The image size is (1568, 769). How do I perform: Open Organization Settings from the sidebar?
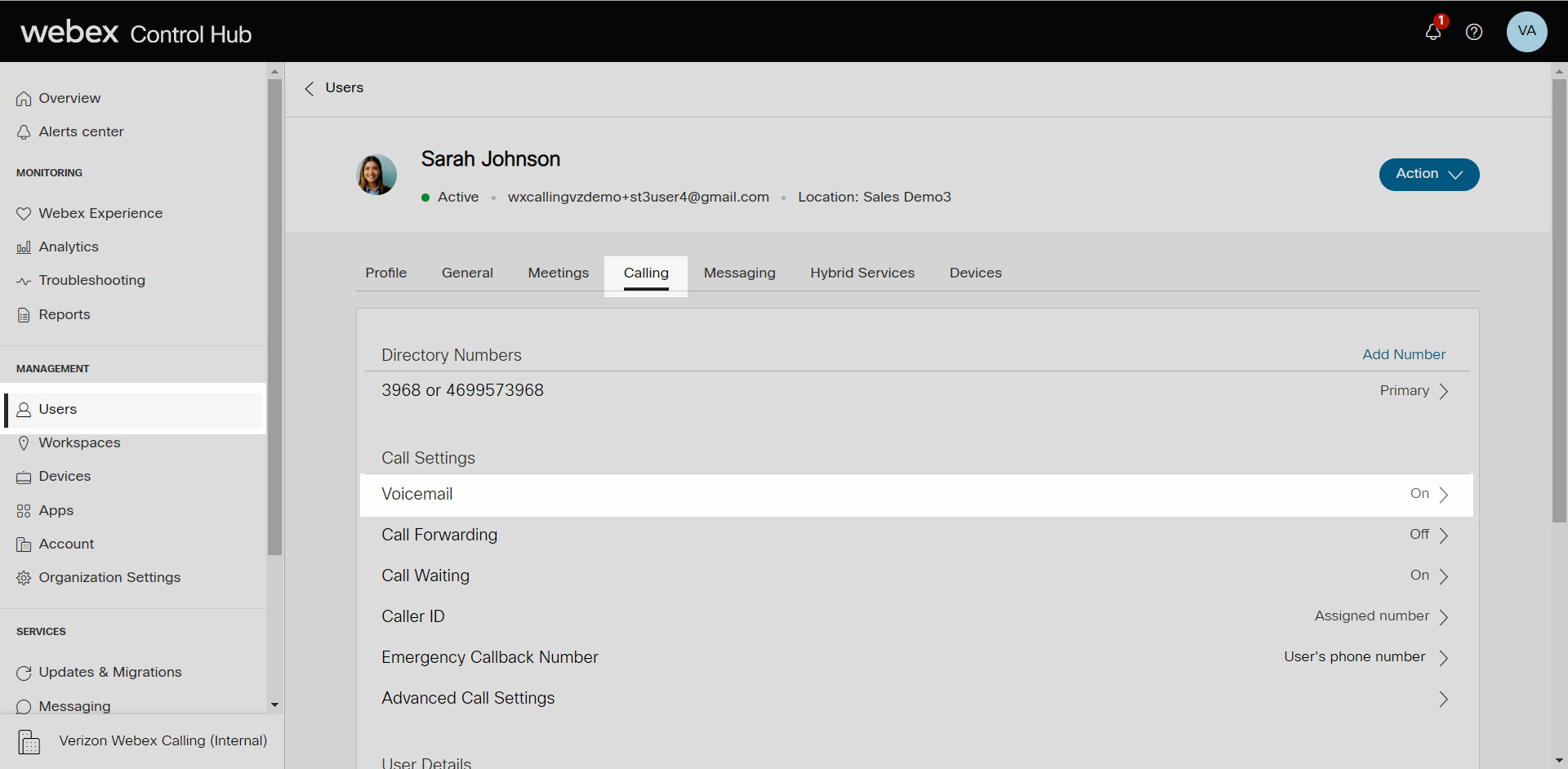pos(24,577)
